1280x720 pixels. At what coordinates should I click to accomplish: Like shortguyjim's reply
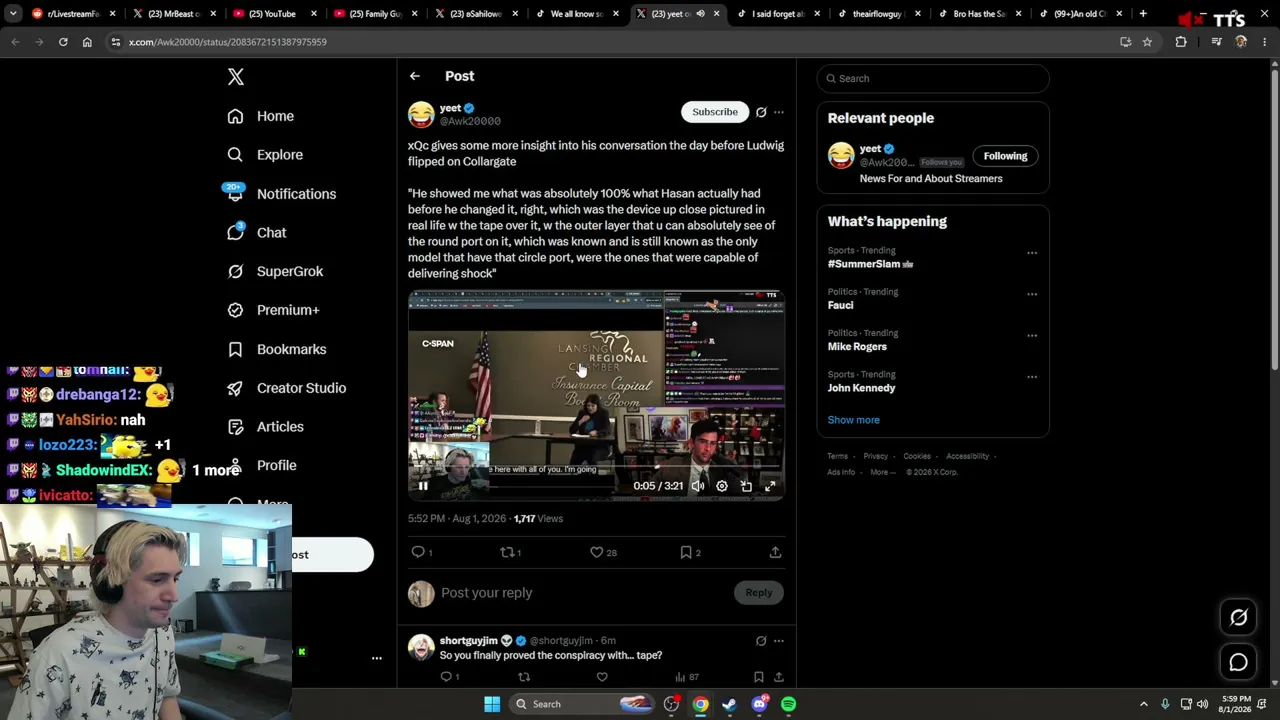(602, 677)
